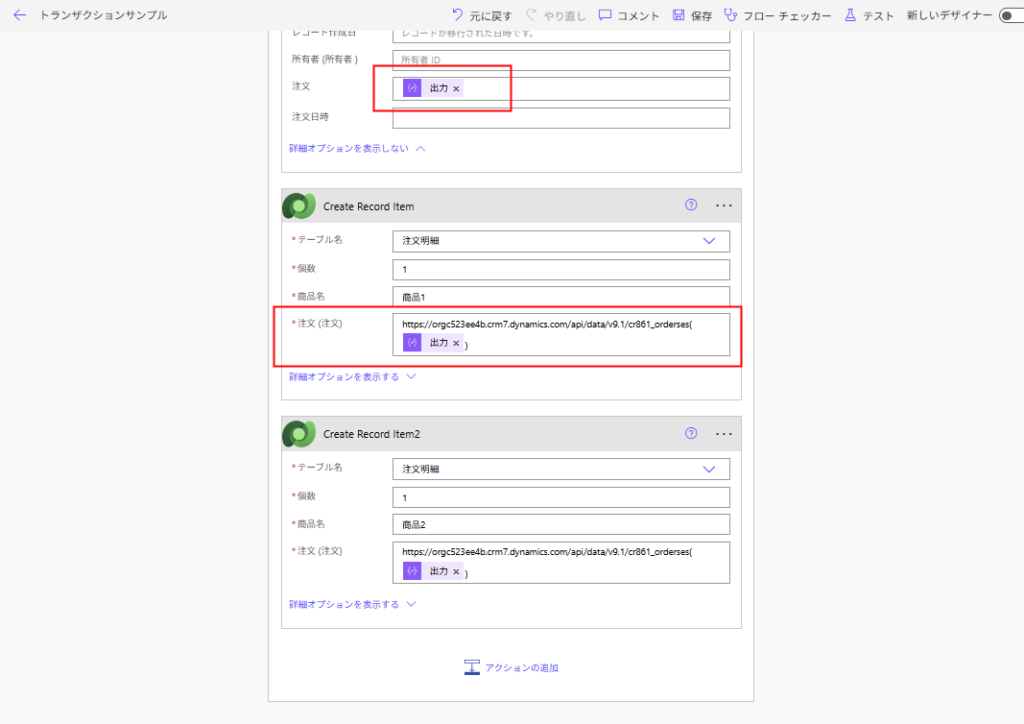Click the back arrow icon
Screen dimensions: 1024x724
[19, 15]
